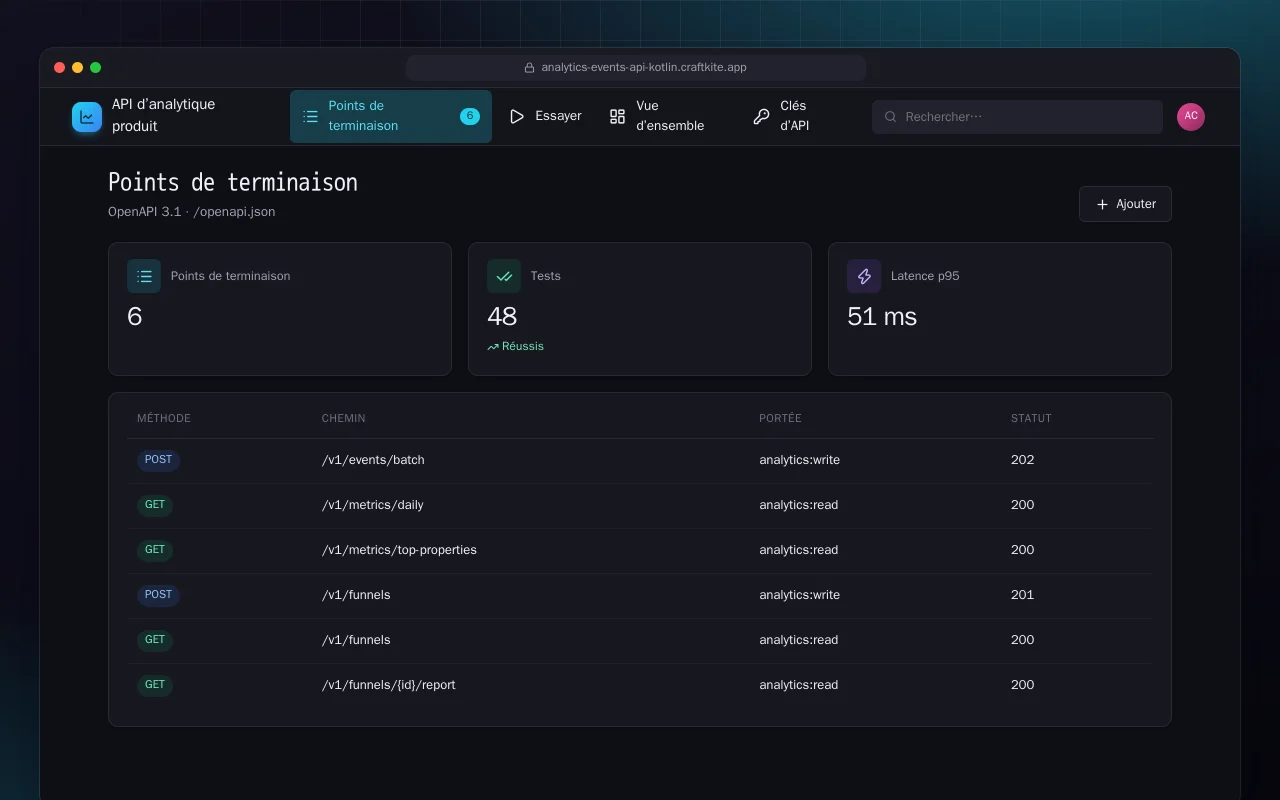Click the key icon for Clés d'API
Screen dimensions: 1280x800
[762, 117]
